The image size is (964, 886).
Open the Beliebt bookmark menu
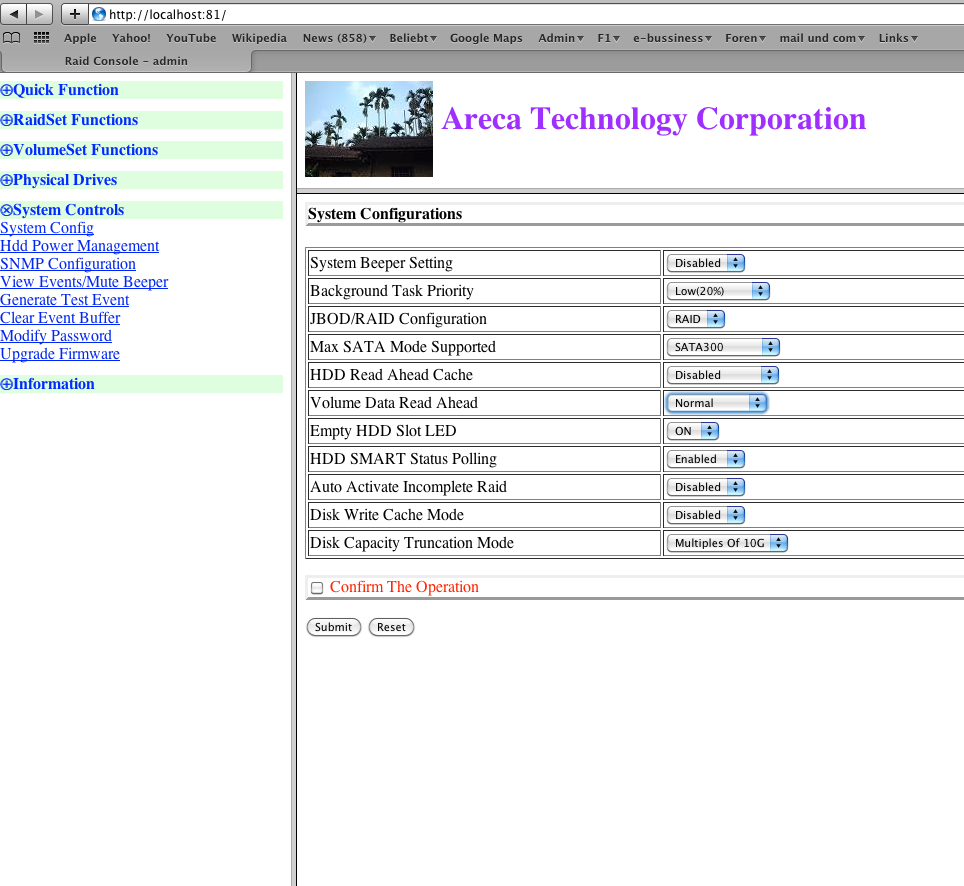tap(413, 38)
